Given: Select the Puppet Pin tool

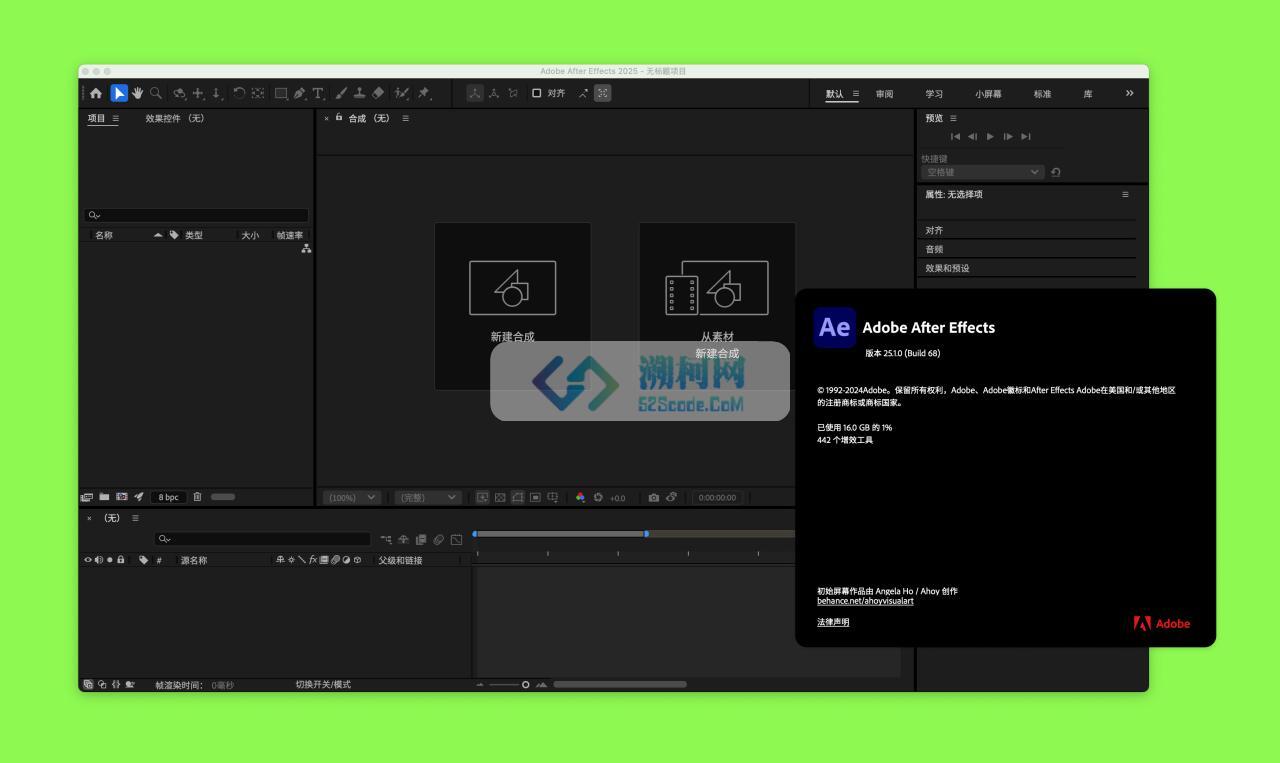Looking at the screenshot, I should pyautogui.click(x=424, y=93).
